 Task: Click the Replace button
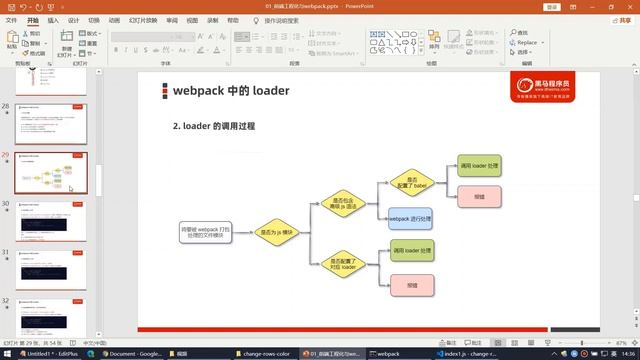[523, 42]
